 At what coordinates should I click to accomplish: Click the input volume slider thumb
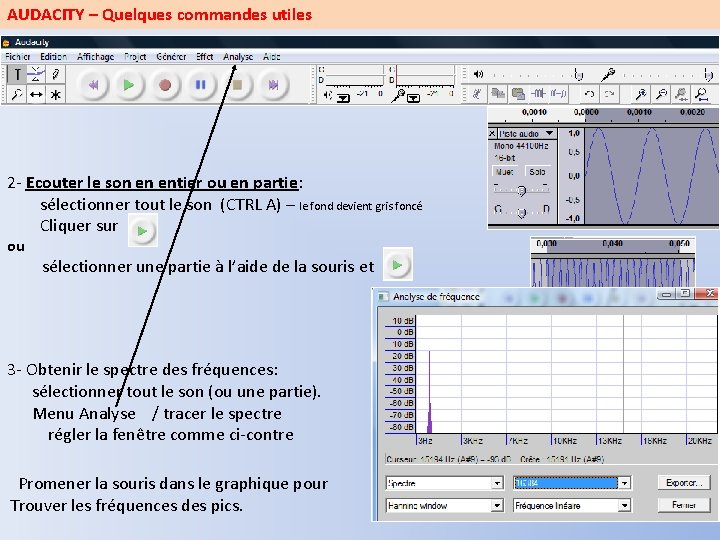coord(708,74)
